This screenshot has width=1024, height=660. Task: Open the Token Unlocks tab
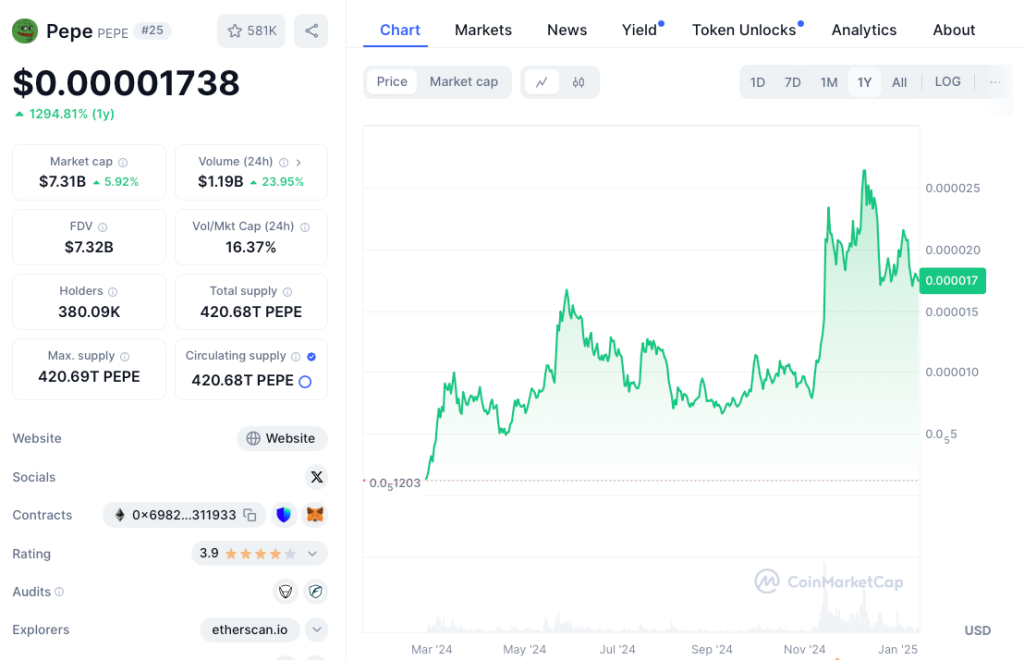point(744,30)
